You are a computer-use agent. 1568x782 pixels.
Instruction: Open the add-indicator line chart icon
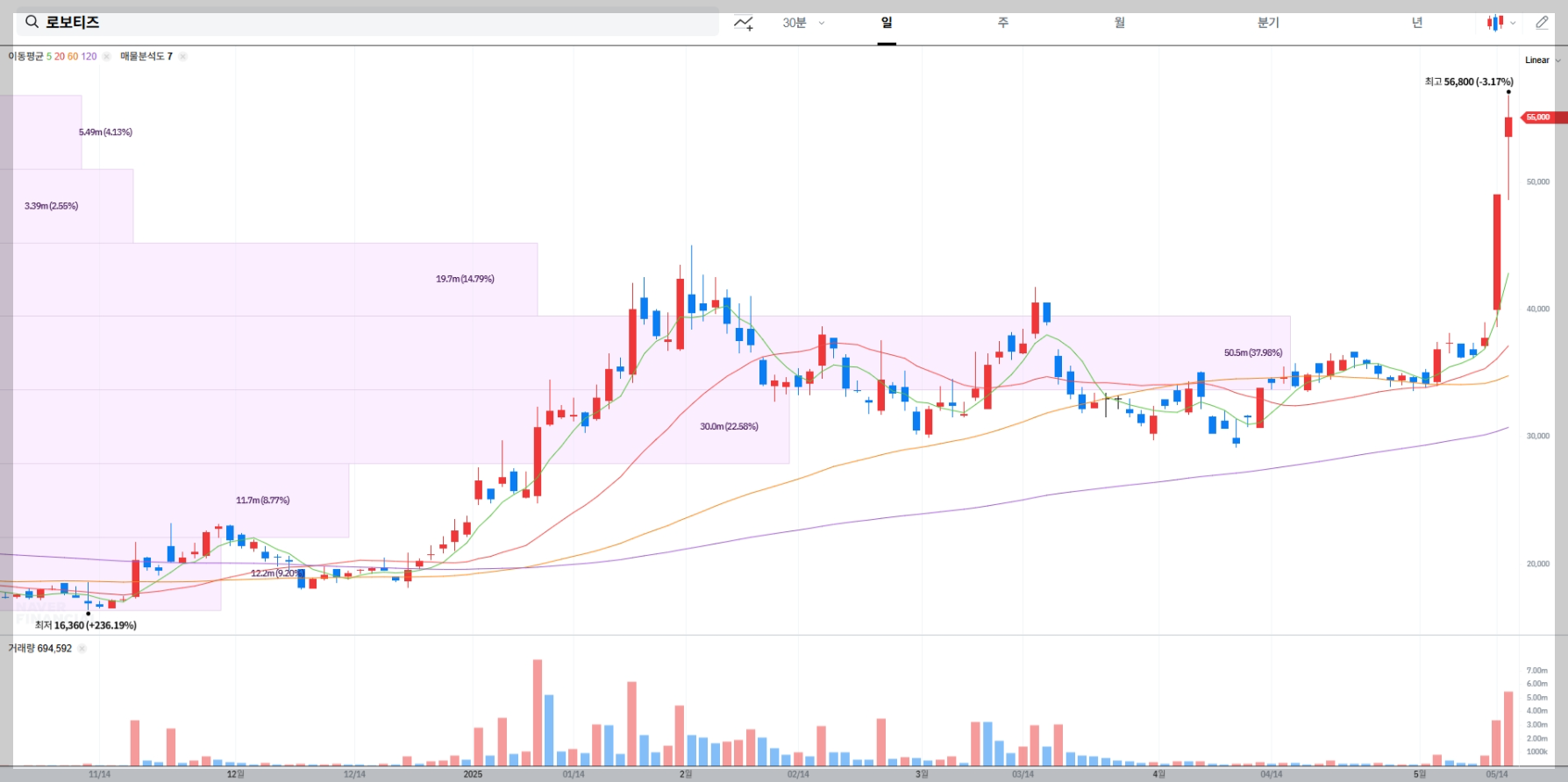744,23
